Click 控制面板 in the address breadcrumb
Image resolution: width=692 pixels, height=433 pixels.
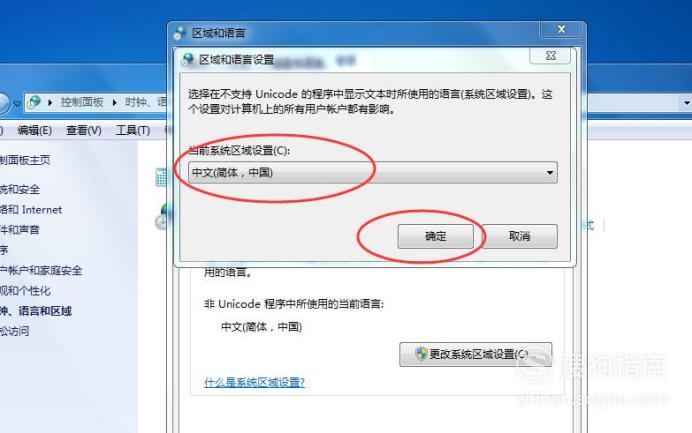pyautogui.click(x=82, y=102)
